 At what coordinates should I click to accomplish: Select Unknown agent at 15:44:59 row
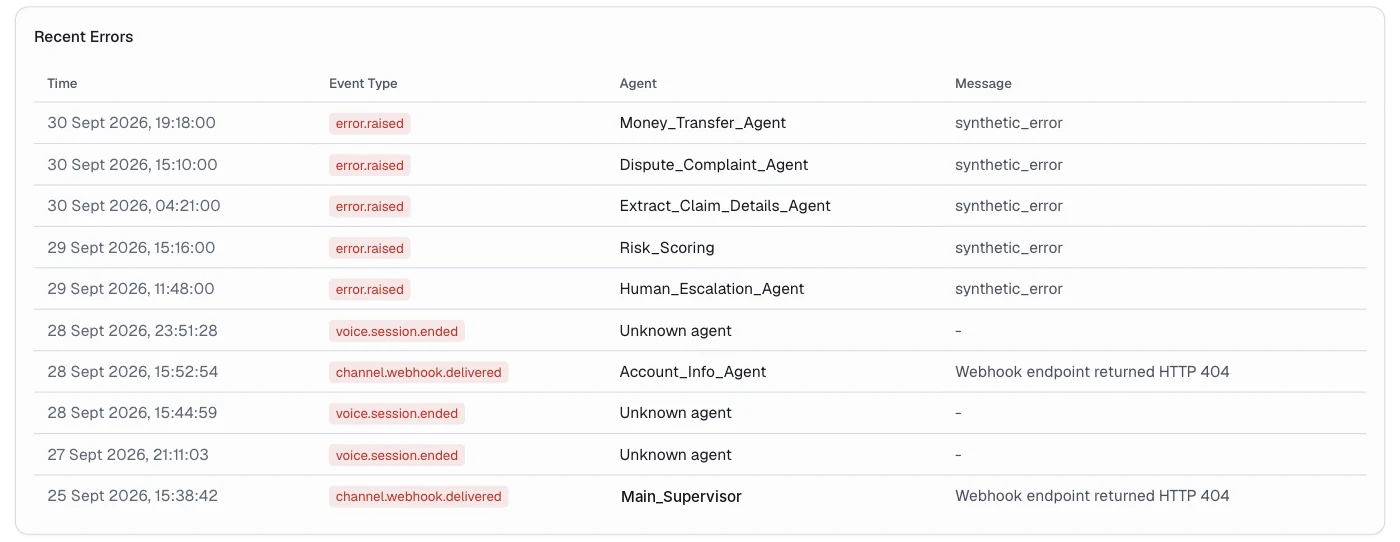point(675,413)
